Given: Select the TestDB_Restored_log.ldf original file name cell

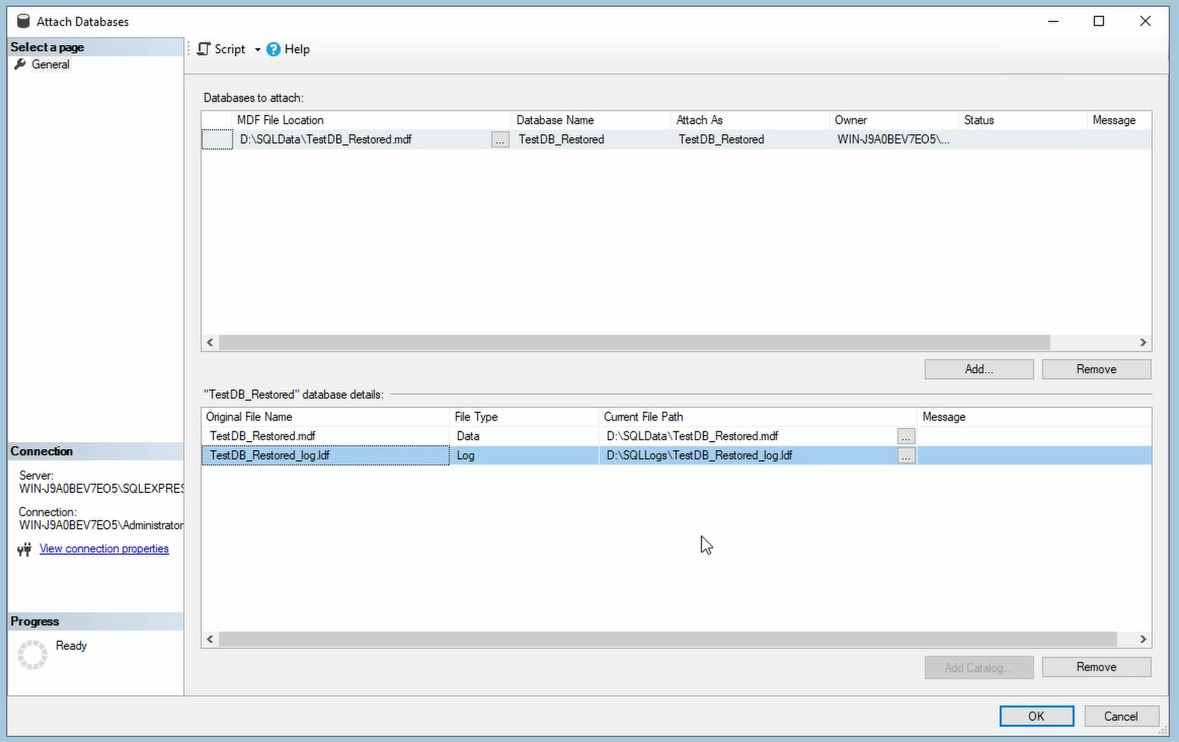Looking at the screenshot, I should click(326, 456).
